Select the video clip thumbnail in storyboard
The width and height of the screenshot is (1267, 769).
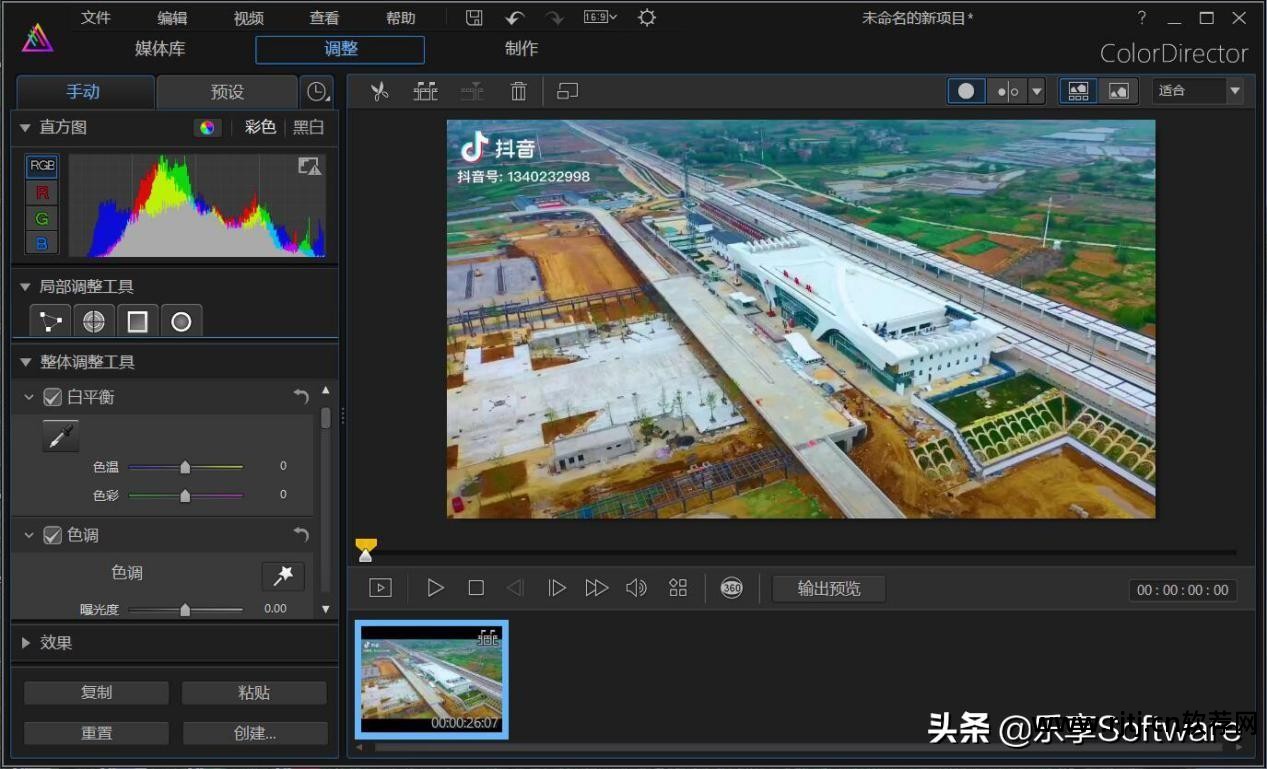coord(432,680)
